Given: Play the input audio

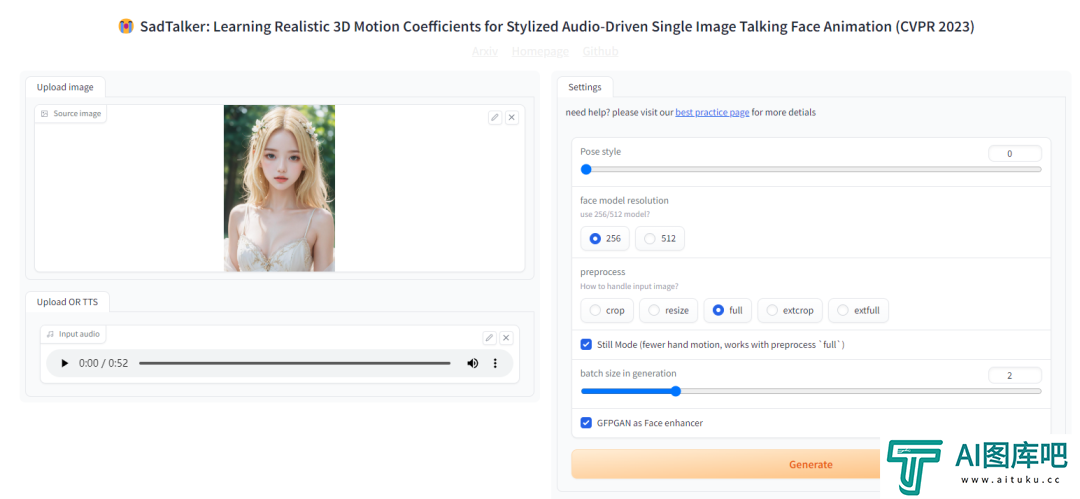Looking at the screenshot, I should [65, 363].
